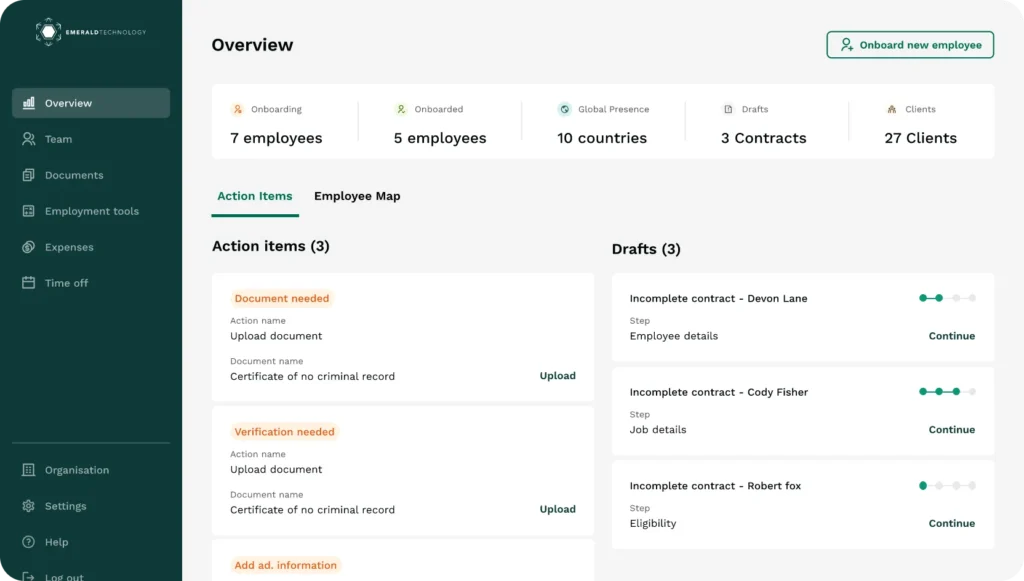
Task: Click Incomplete contract - Cody Fisher title
Action: point(718,392)
